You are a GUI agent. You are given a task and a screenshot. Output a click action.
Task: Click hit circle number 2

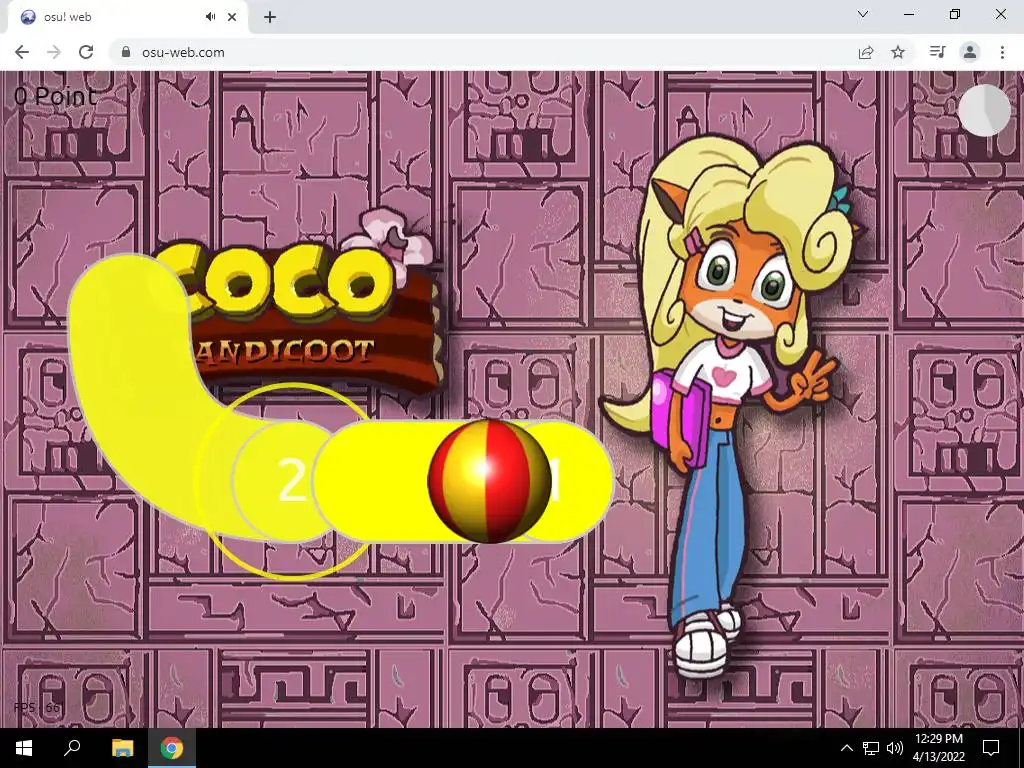(x=292, y=480)
